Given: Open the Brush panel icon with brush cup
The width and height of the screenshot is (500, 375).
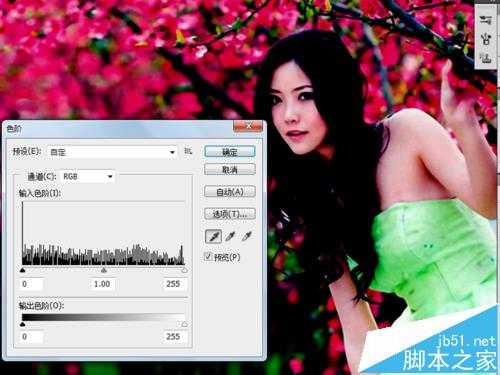Looking at the screenshot, I should (x=486, y=40).
